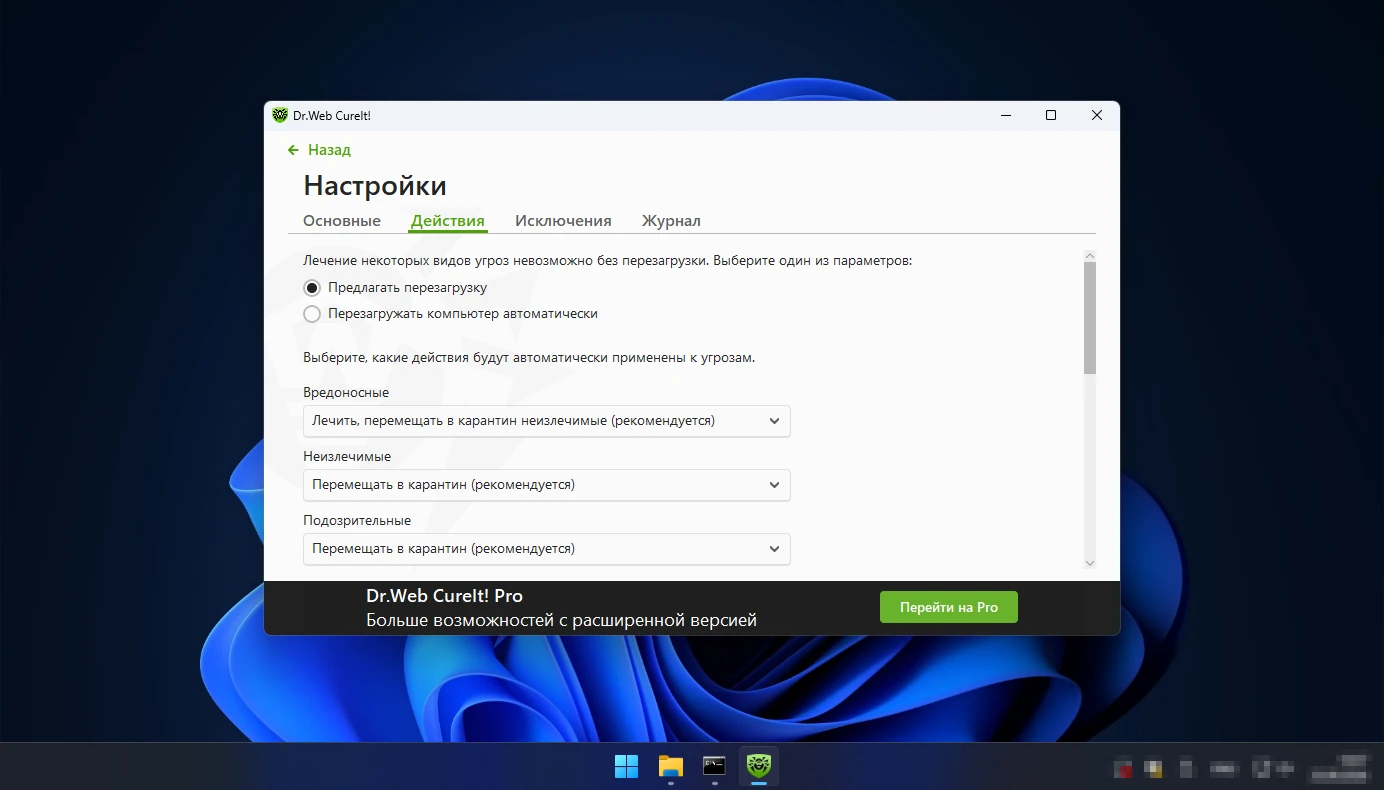Screen dimensions: 1384x790
Task: Select the Предлагать перезагрузку radio button
Action: (312, 288)
